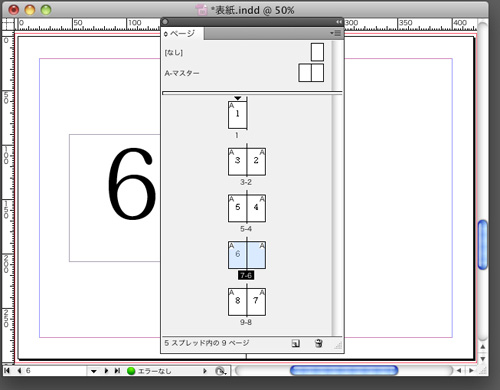Click the page number field showing 6
The width and height of the screenshot is (500, 390).
tap(55, 371)
